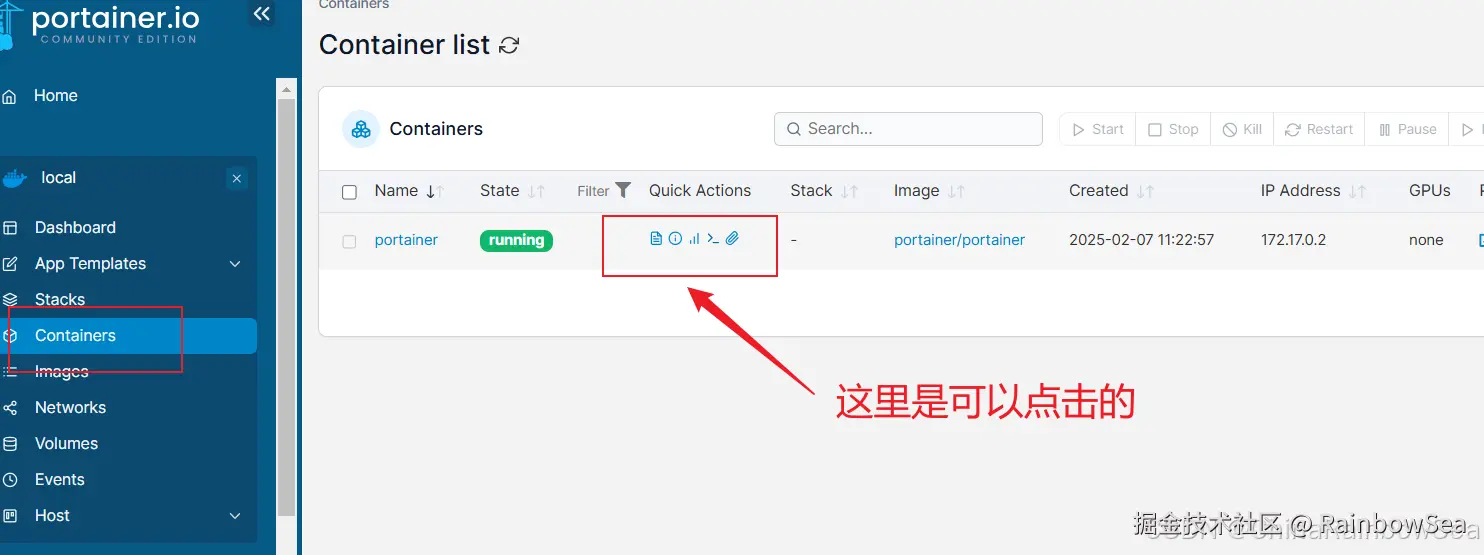Expand the App Templates menu chevron
Viewport: 1484px width, 555px height.
click(235, 264)
